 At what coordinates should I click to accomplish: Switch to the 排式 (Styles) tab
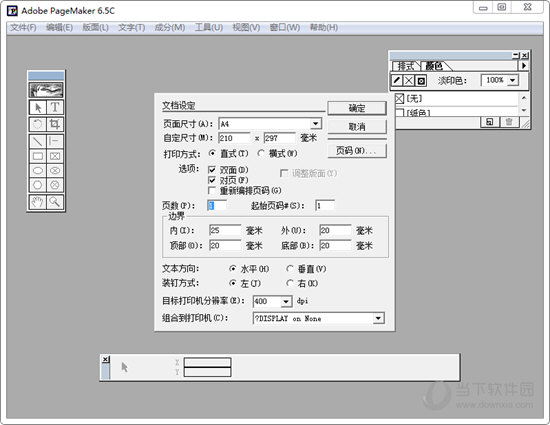click(406, 66)
